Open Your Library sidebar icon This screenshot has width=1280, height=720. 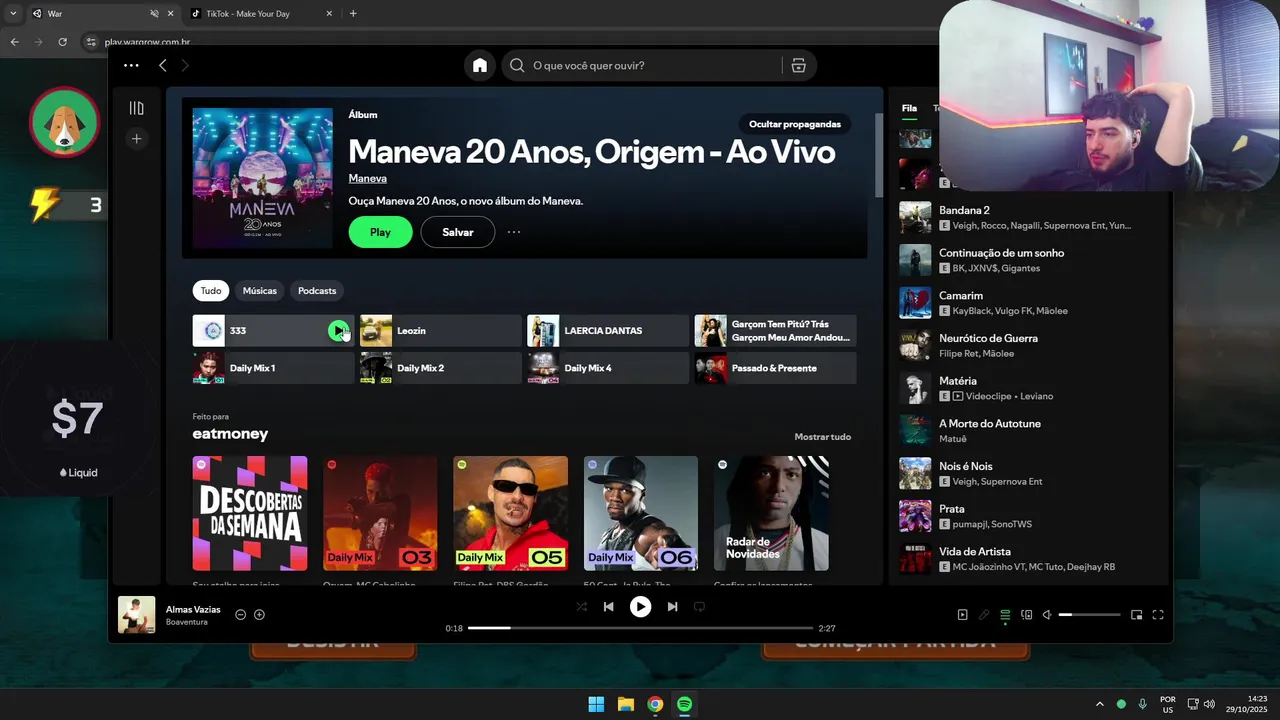point(137,108)
